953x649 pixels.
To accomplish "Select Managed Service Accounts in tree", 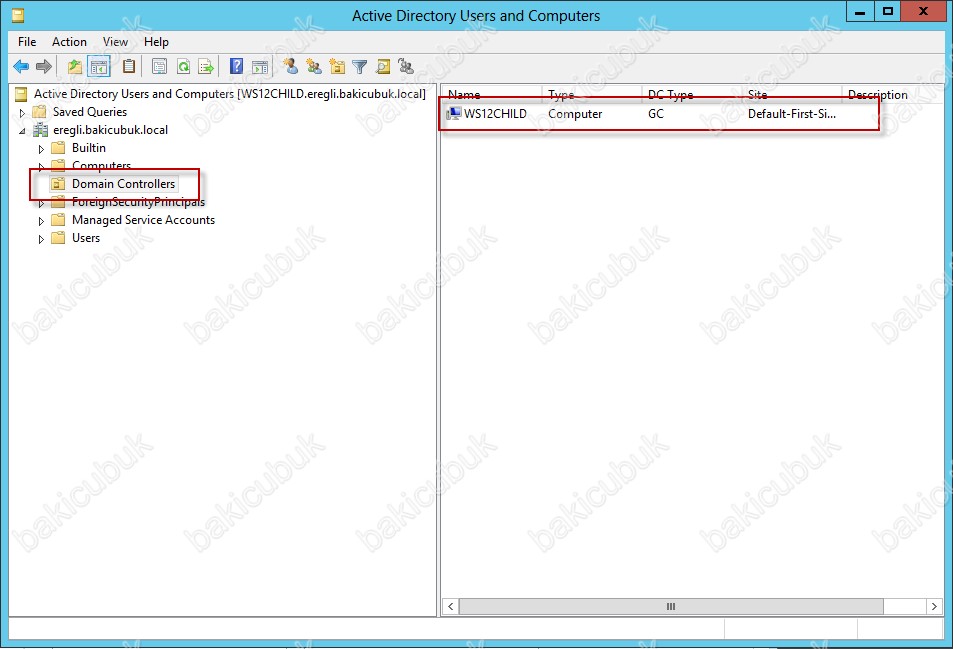I will tap(143, 220).
